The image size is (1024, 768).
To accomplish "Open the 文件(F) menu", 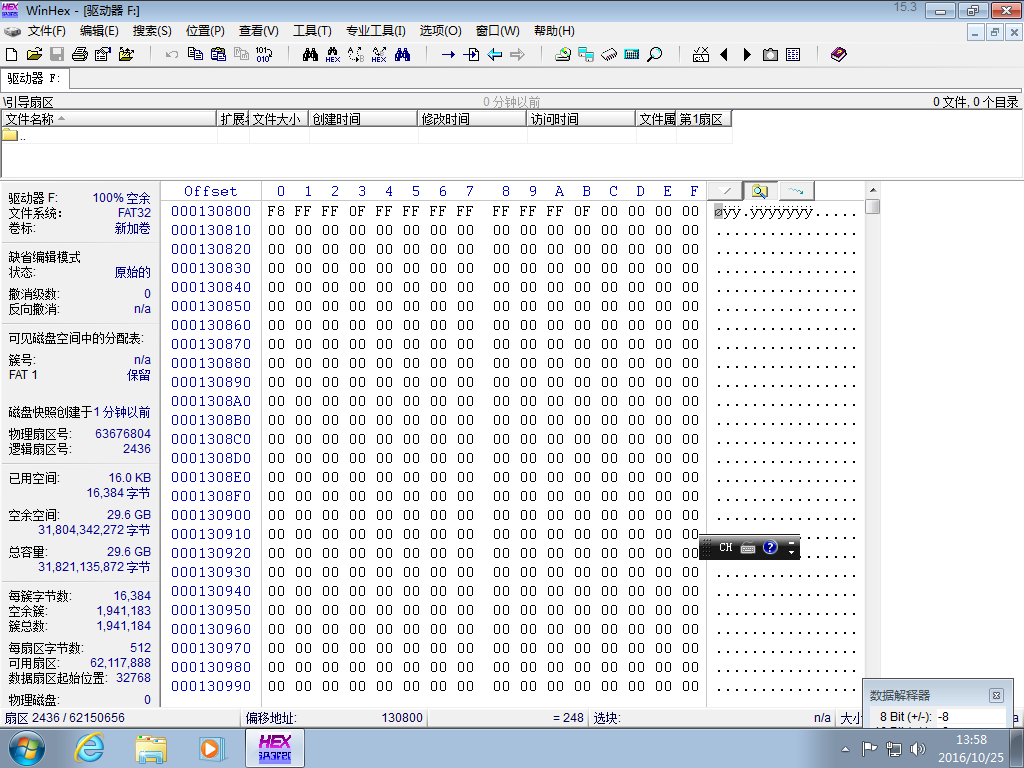I will click(46, 31).
